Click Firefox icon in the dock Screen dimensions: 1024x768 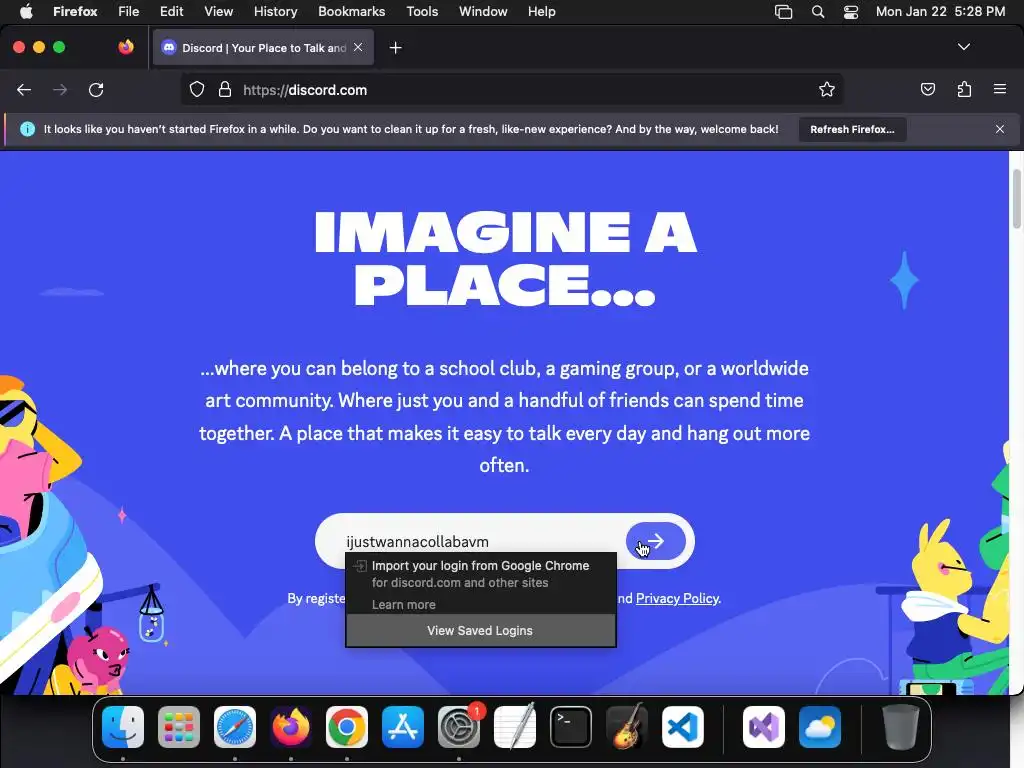pyautogui.click(x=291, y=727)
